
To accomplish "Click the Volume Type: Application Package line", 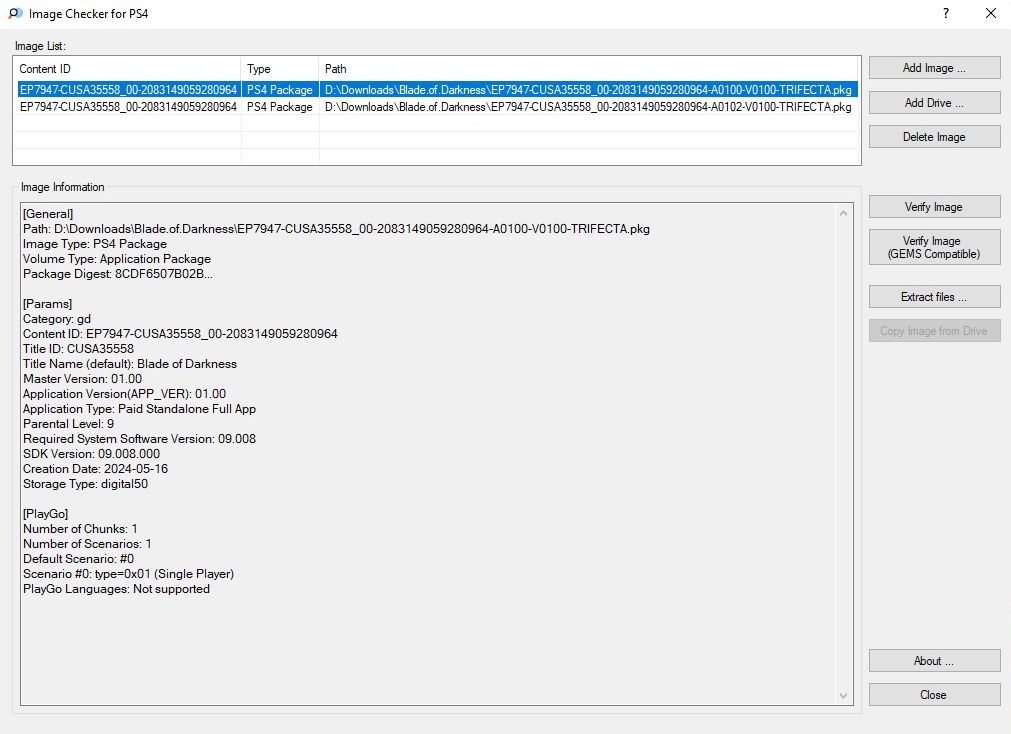I will 117,259.
